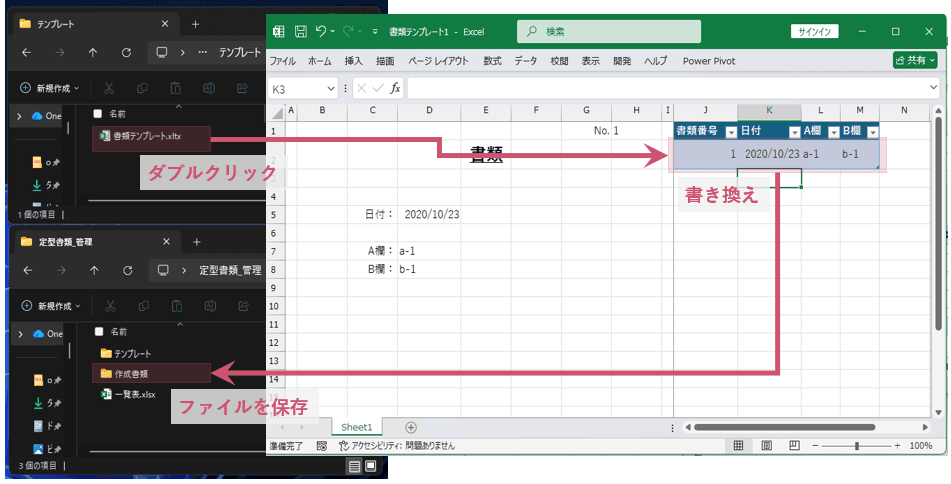Click the refresh icon in テンプレート Explorer window

pyautogui.click(x=126, y=52)
